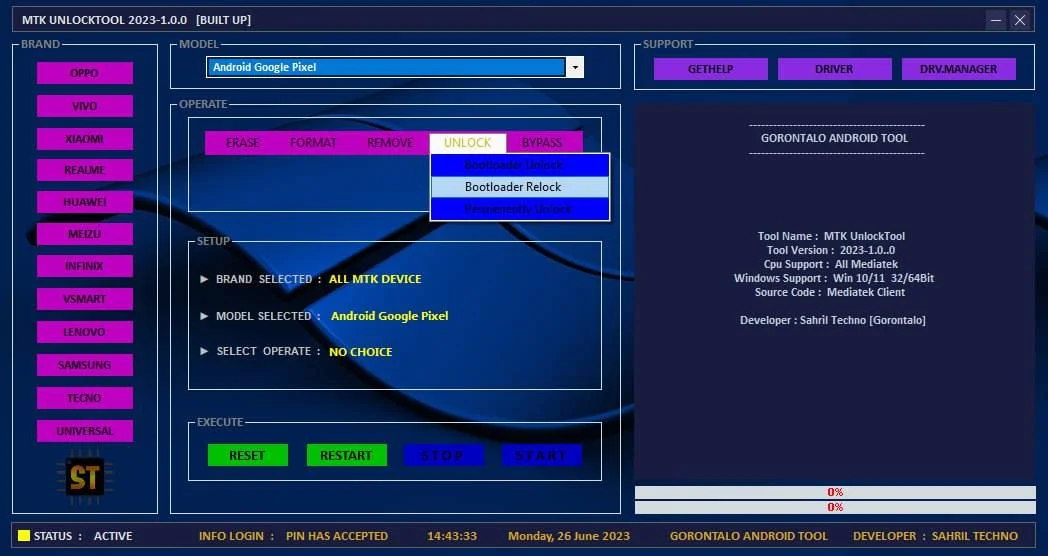Select the VIVO brand button
The width and height of the screenshot is (1048, 556).
coord(85,106)
